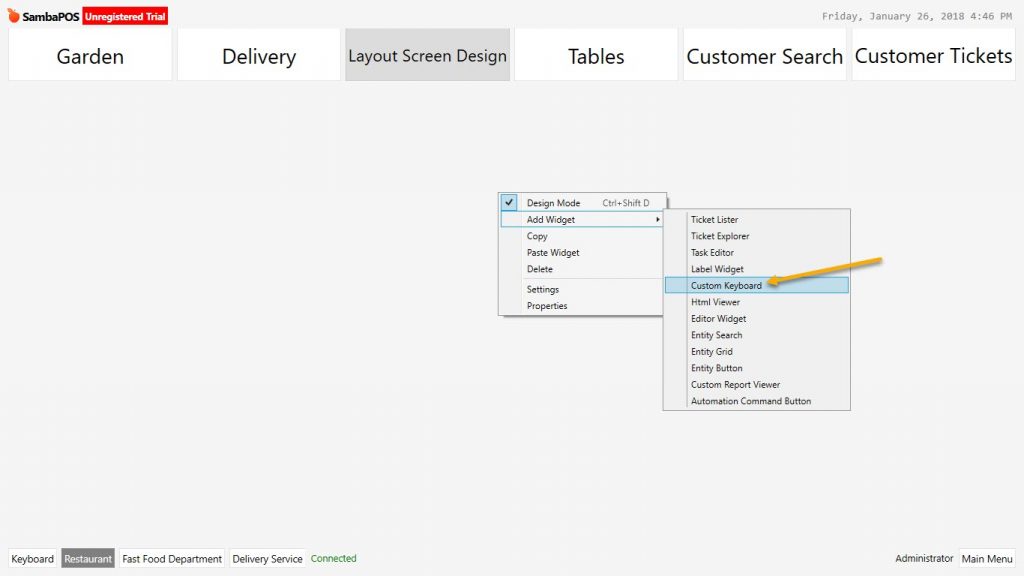Add an Entity Grid widget

pos(756,351)
